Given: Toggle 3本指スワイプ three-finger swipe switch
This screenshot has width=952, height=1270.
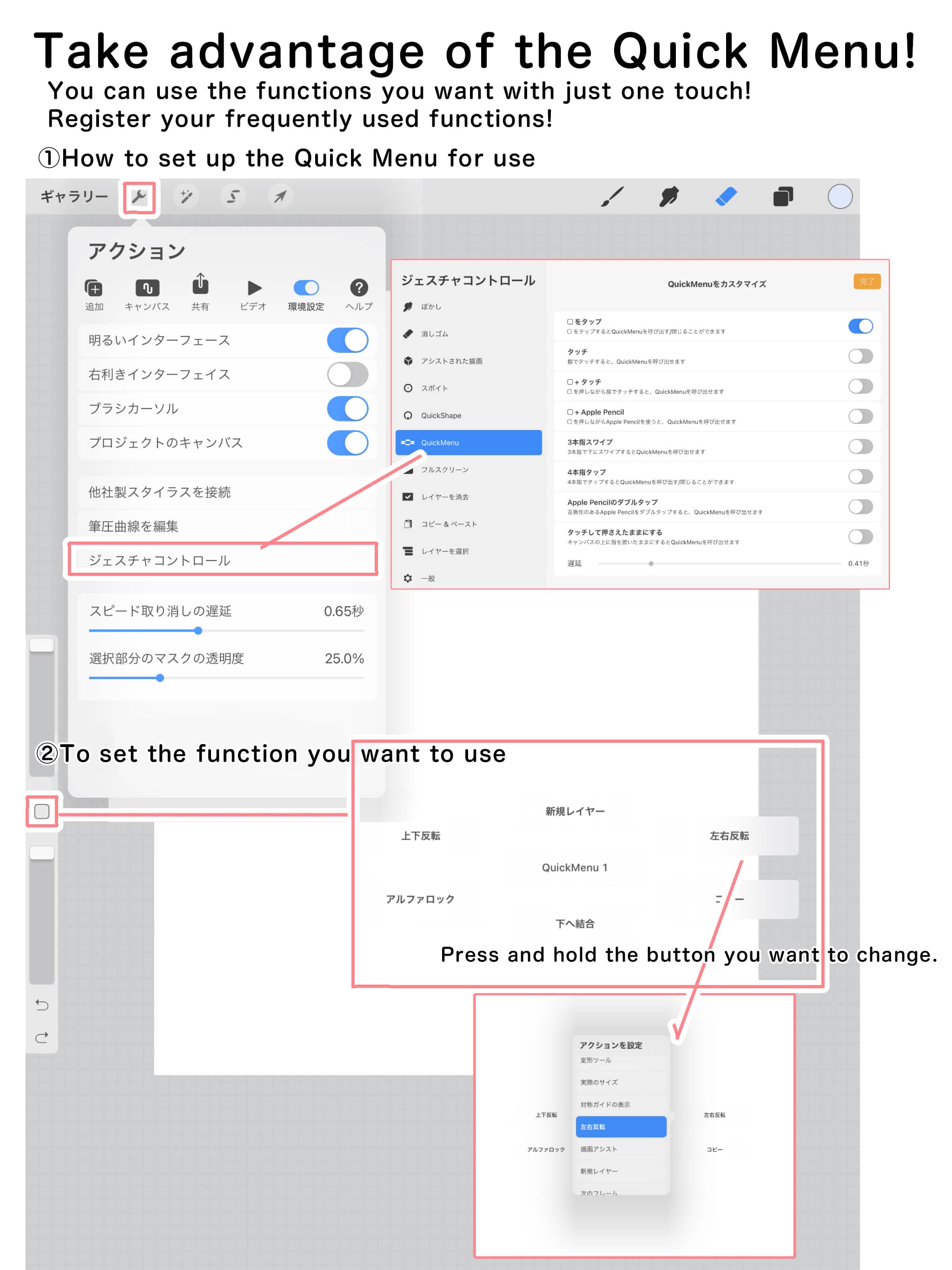Looking at the screenshot, I should click(860, 447).
